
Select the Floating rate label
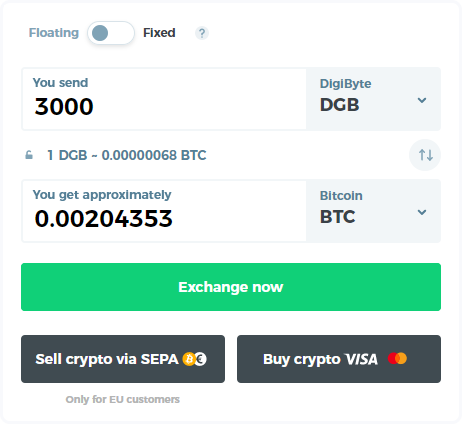click(x=54, y=33)
